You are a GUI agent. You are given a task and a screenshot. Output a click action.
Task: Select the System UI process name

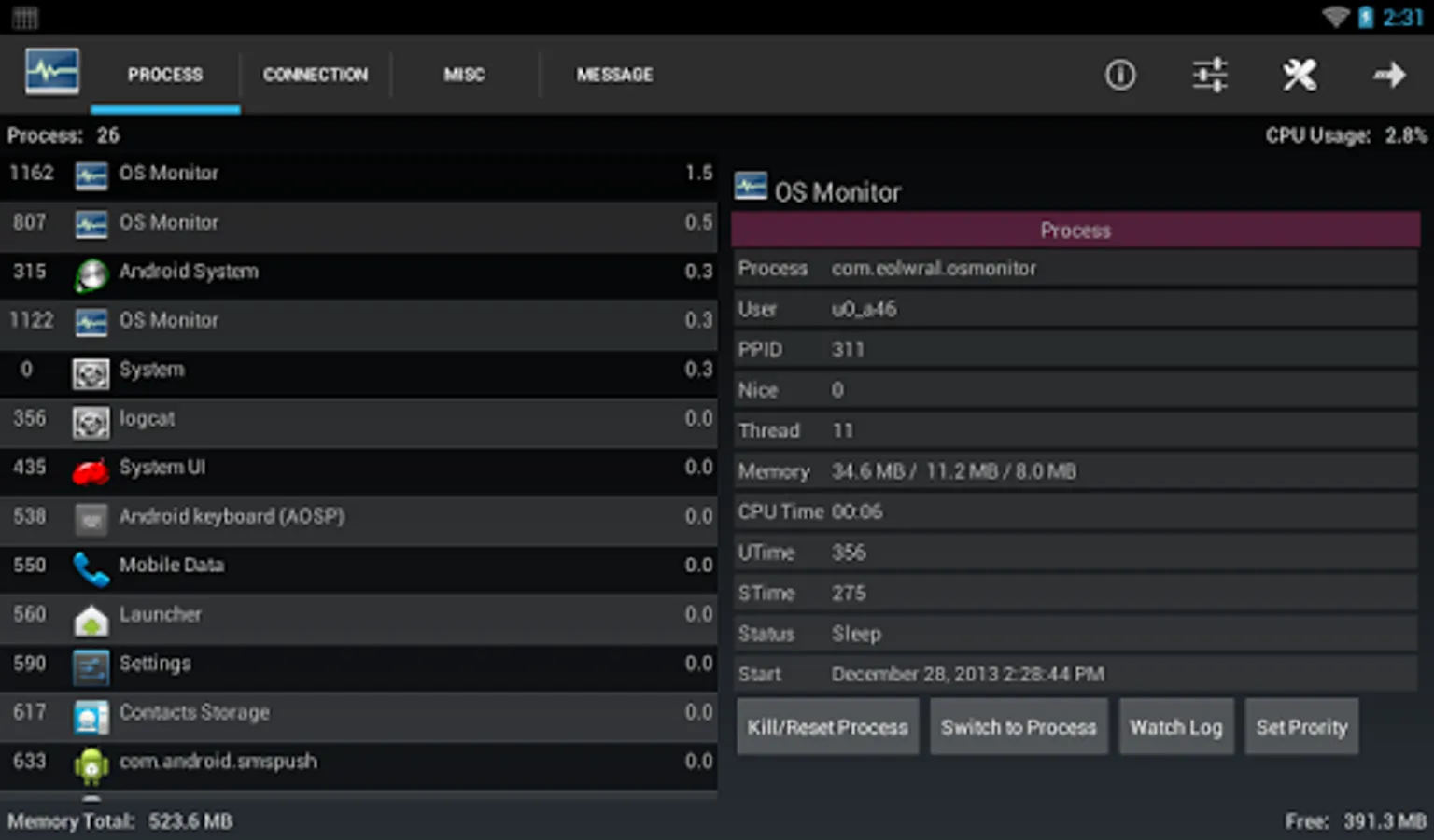tap(162, 467)
